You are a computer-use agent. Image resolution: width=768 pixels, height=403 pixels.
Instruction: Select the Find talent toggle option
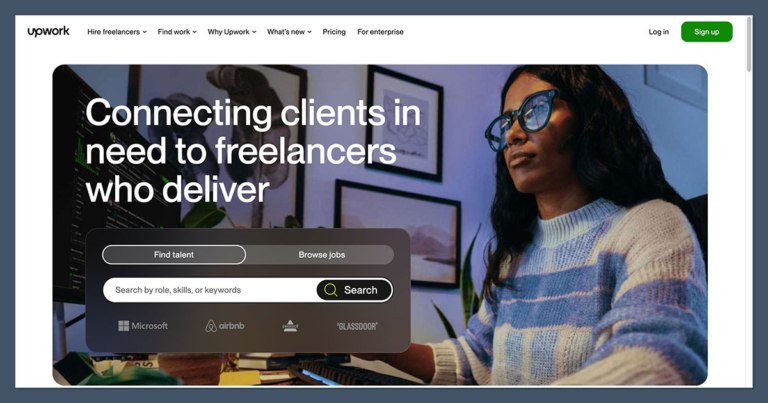(x=174, y=255)
